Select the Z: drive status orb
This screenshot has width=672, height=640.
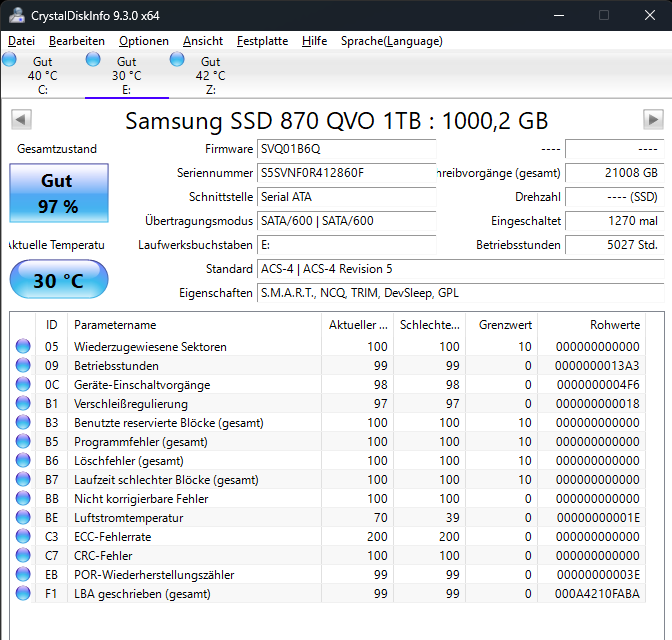coord(177,59)
